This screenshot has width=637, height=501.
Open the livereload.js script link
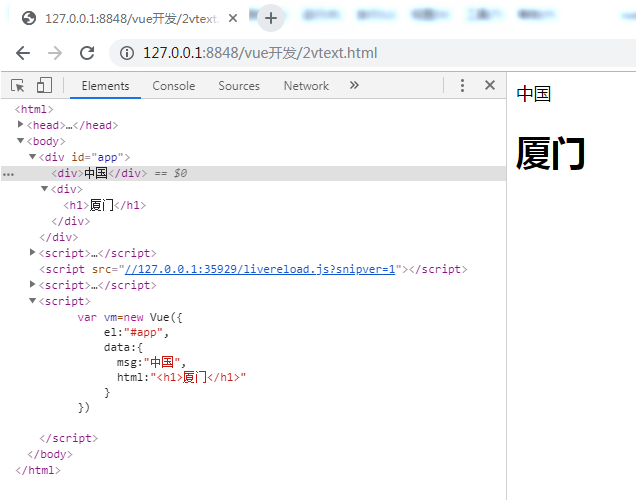tap(260, 269)
